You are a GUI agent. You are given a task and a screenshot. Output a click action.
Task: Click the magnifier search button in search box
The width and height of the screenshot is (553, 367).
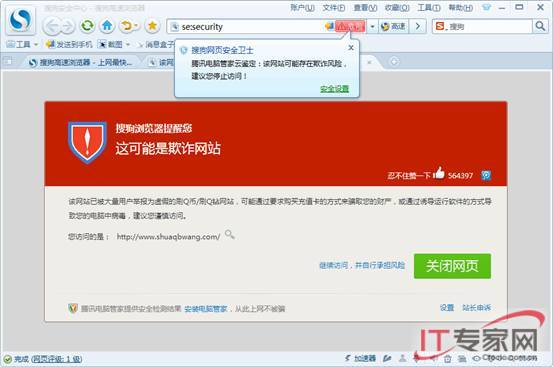coord(540,26)
